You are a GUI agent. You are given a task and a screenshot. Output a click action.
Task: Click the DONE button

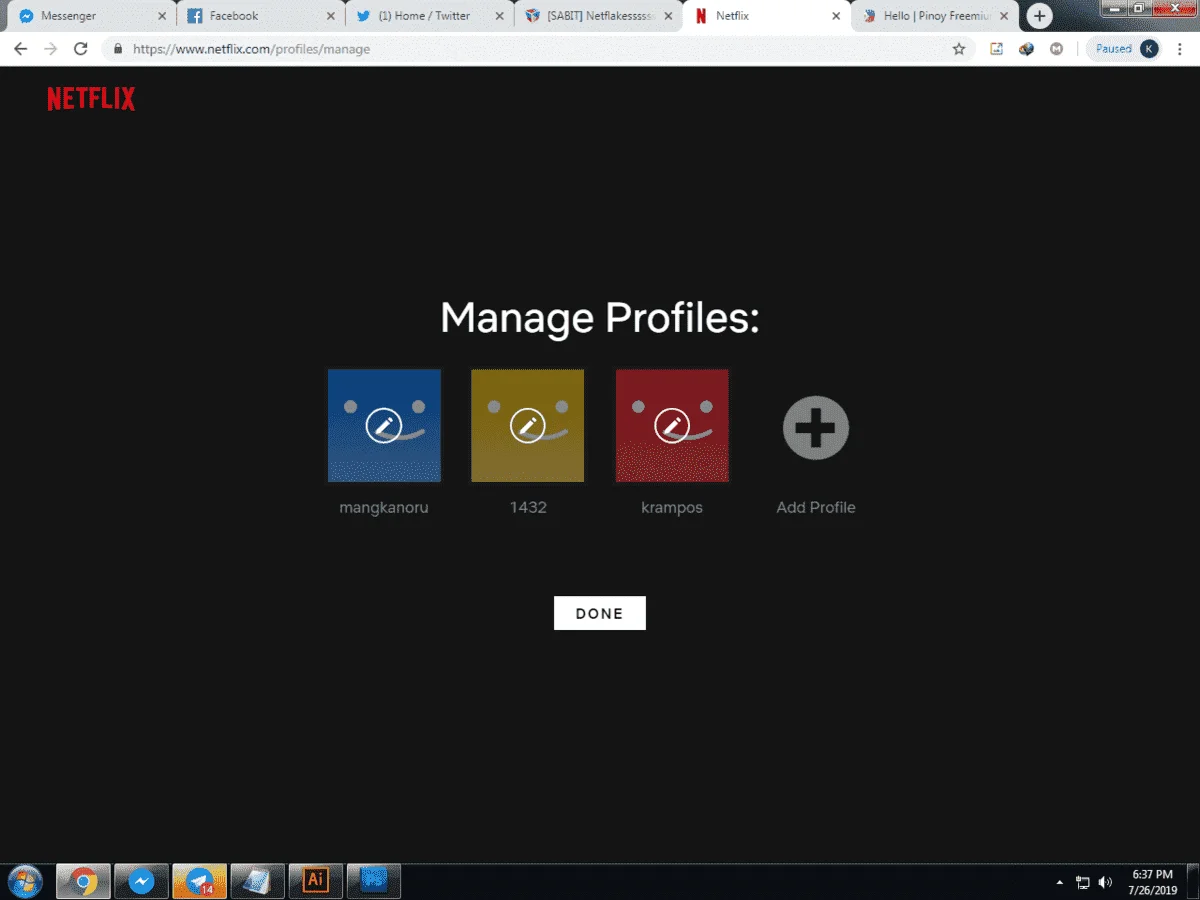coord(600,613)
